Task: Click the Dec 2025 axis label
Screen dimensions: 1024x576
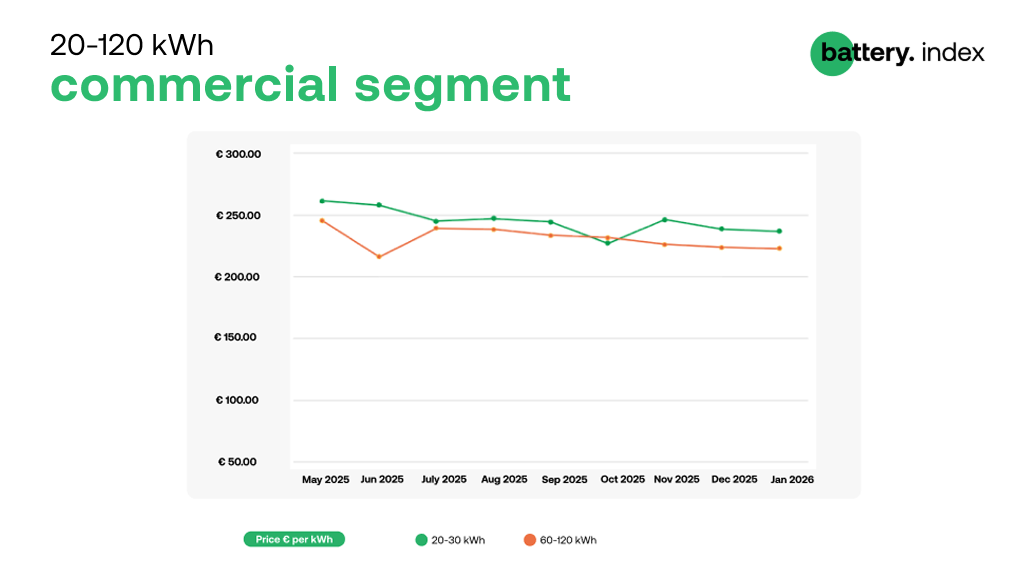Action: coord(734,479)
